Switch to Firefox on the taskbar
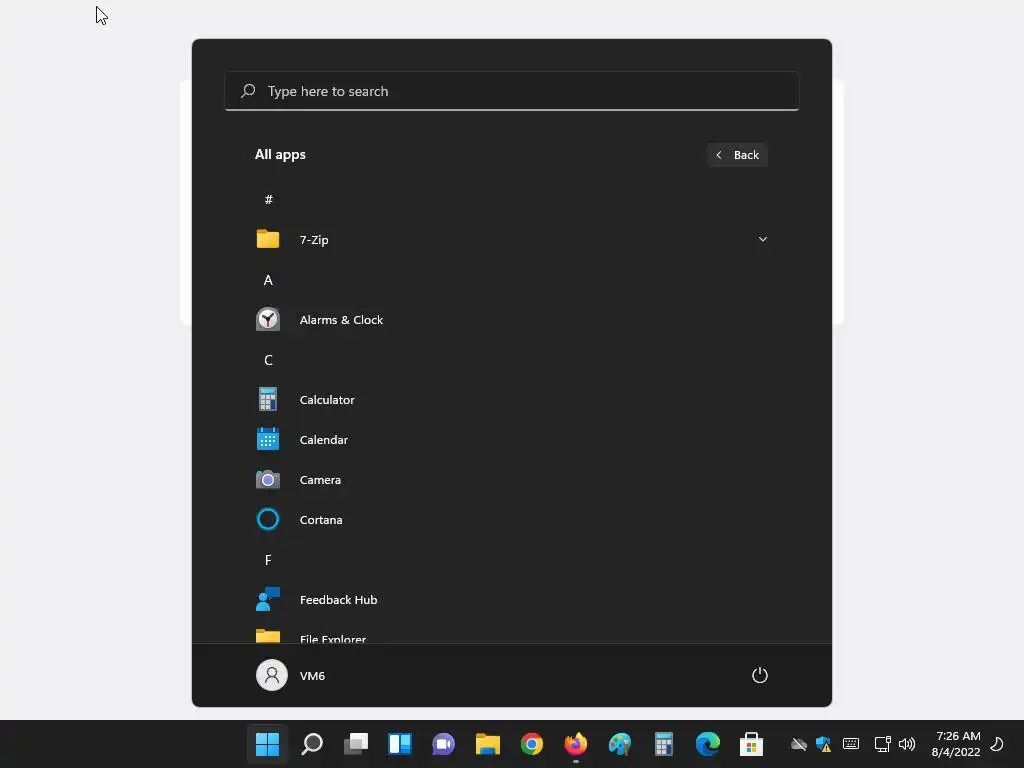This screenshot has width=1024, height=768. [x=575, y=744]
